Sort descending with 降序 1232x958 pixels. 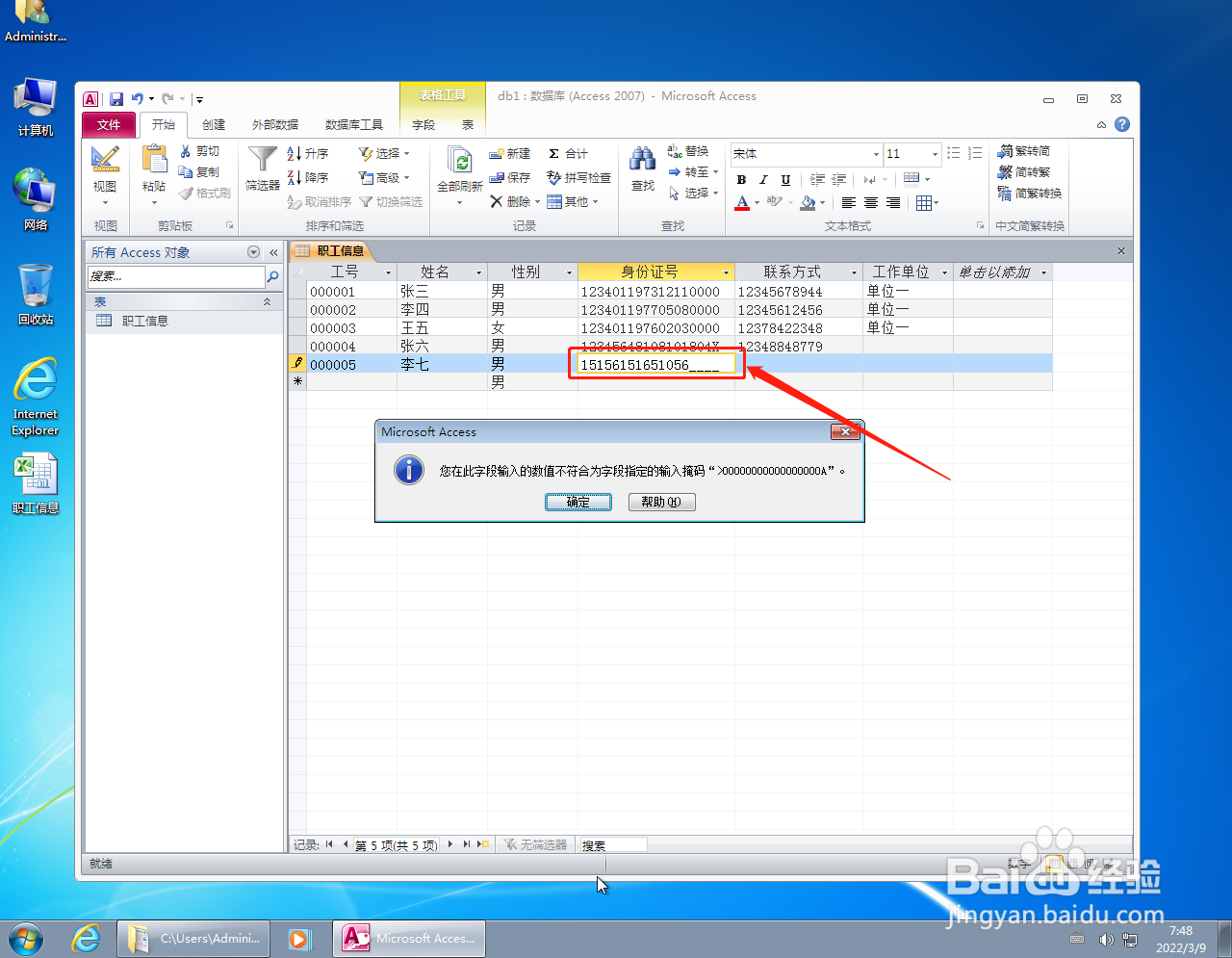308,177
